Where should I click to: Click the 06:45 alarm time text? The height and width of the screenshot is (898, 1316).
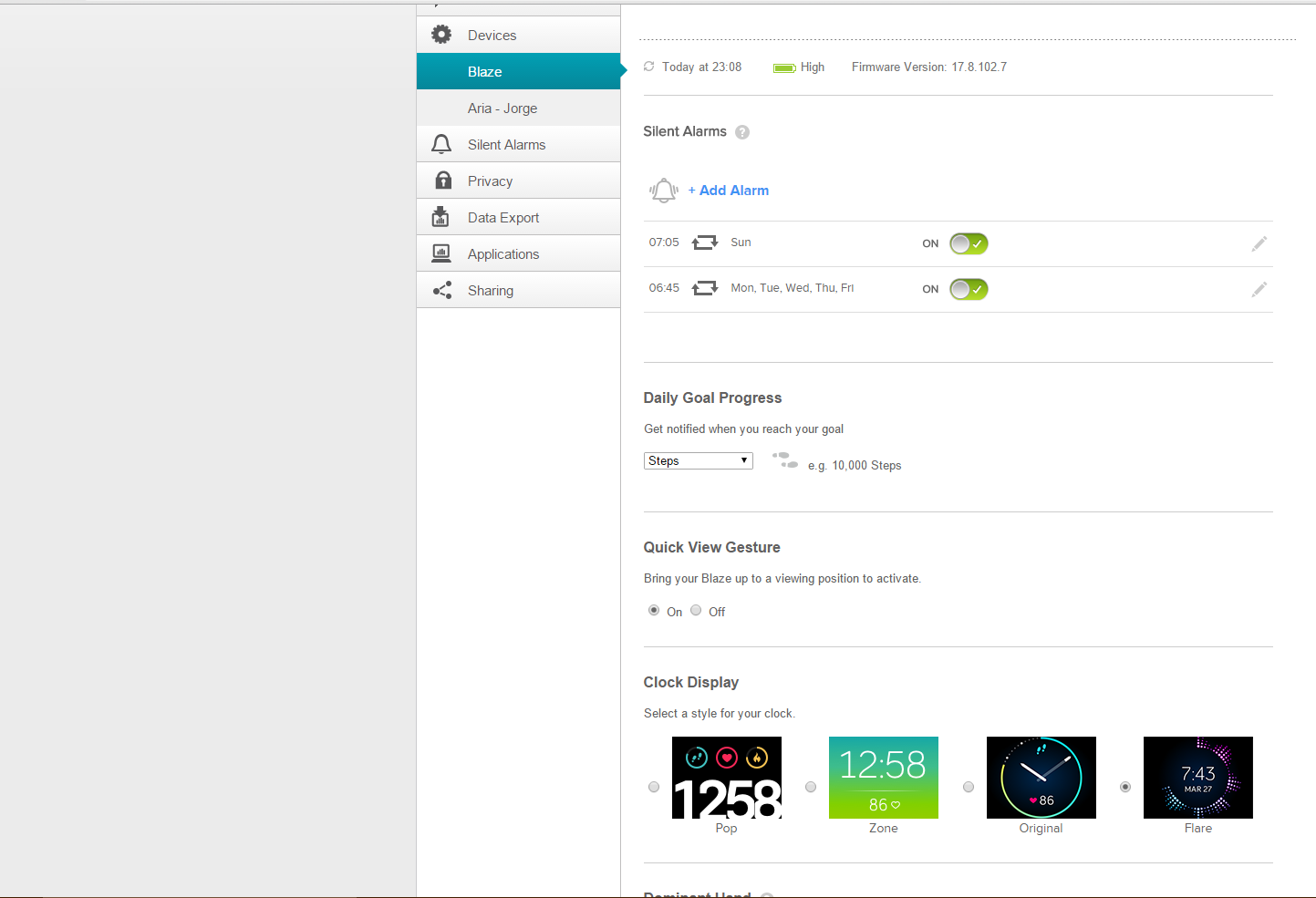pos(664,288)
